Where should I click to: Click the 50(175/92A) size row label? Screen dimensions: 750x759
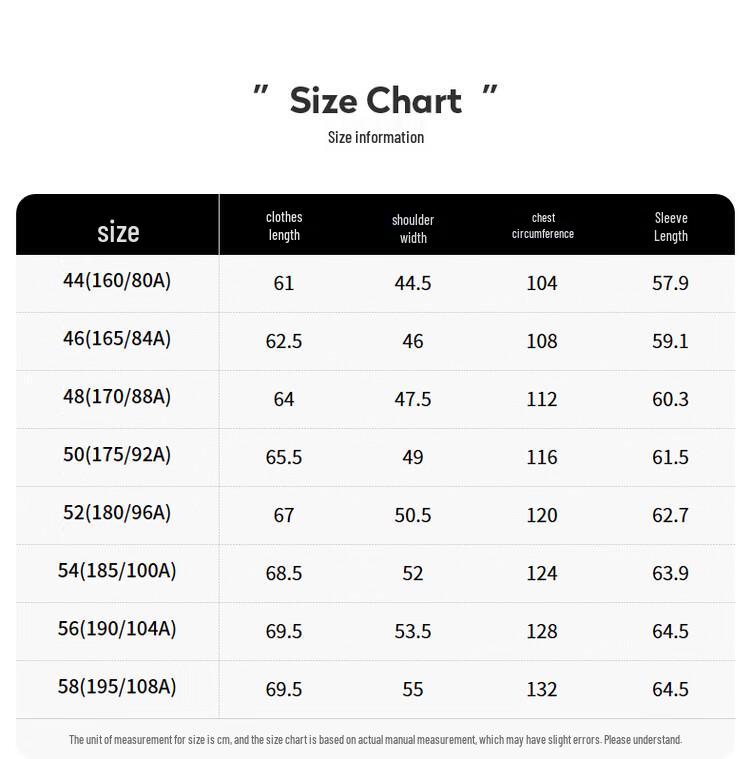tap(117, 455)
